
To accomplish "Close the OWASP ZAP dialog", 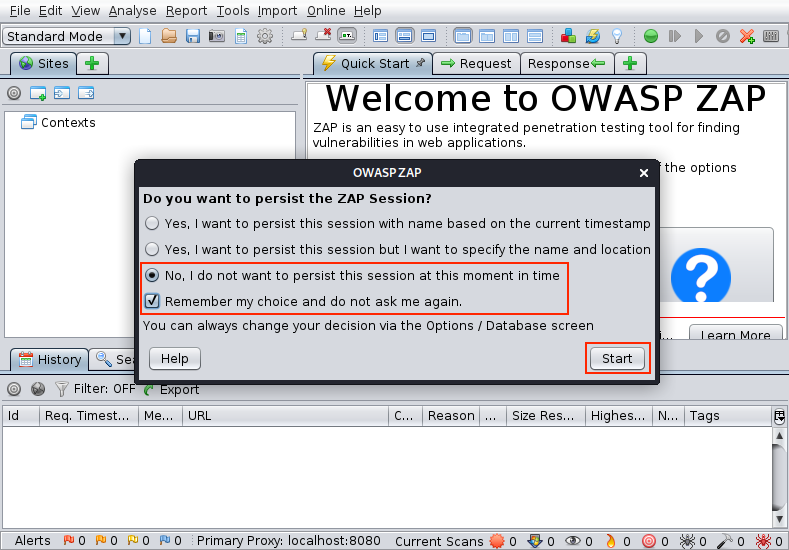I will [x=644, y=173].
